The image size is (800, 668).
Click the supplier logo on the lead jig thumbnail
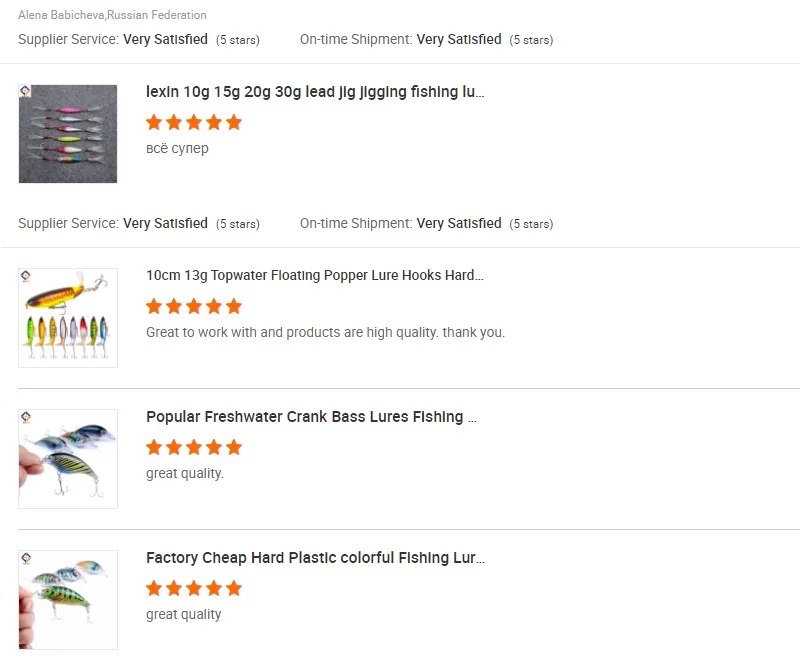coord(26,92)
